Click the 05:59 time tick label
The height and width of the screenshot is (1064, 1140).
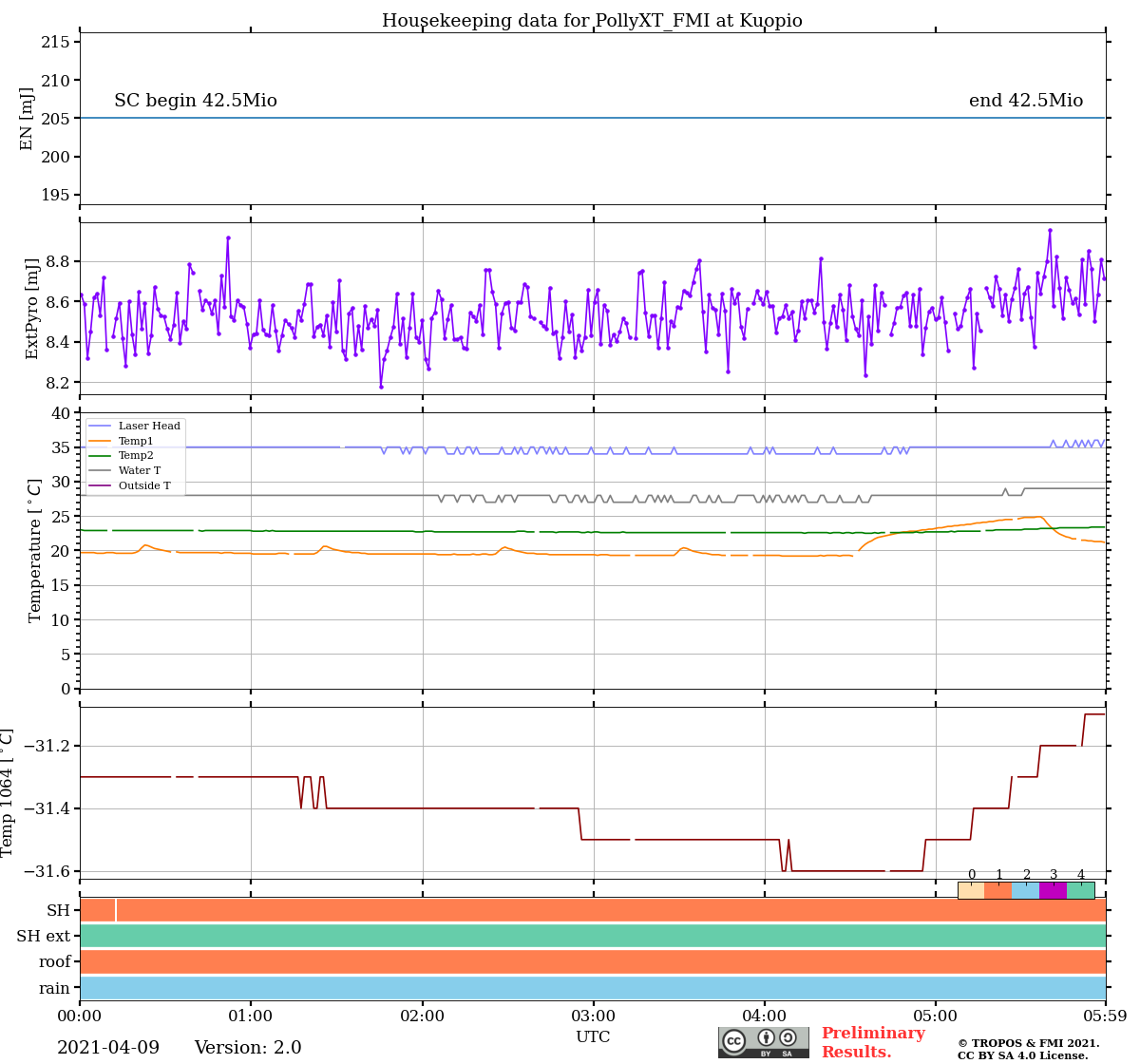(x=1104, y=1016)
